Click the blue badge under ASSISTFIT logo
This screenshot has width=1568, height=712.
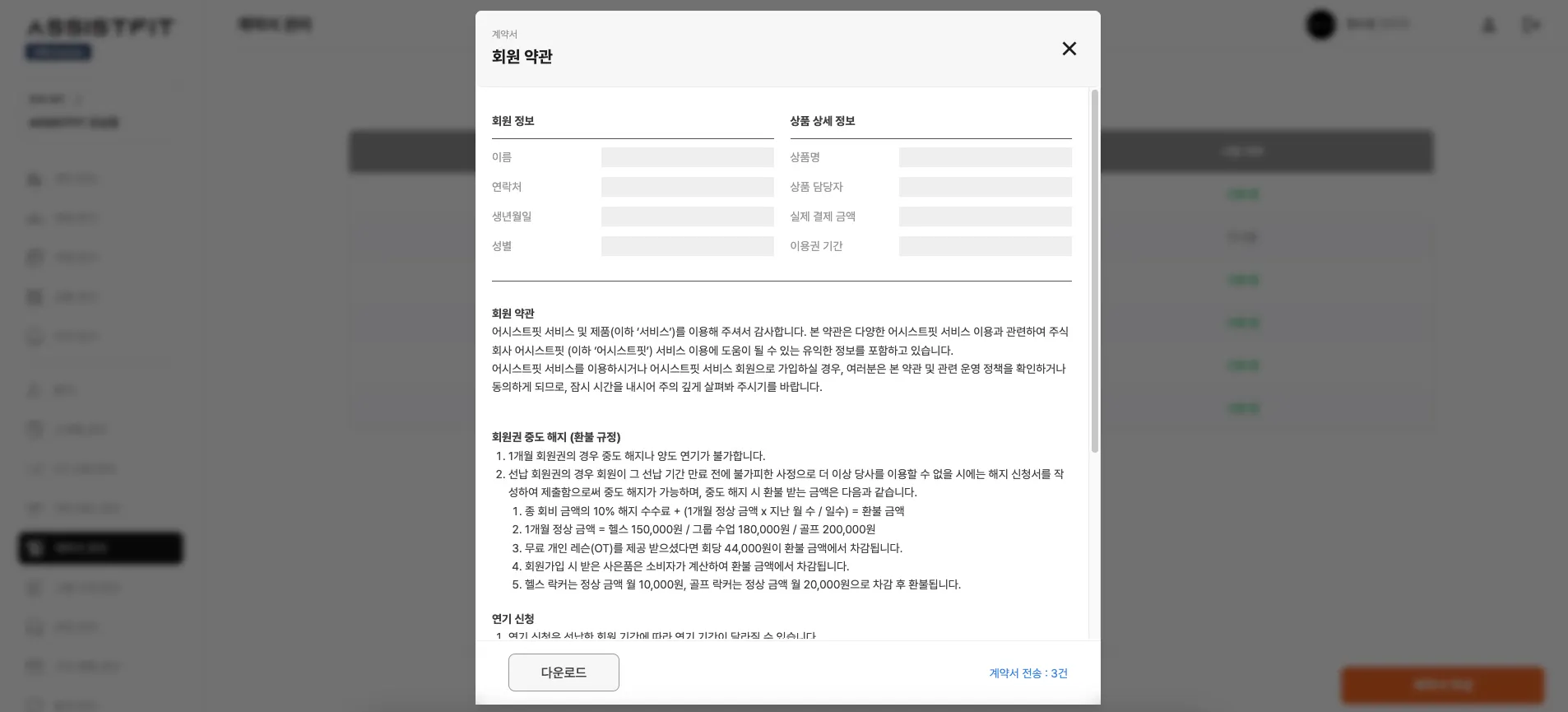58,52
